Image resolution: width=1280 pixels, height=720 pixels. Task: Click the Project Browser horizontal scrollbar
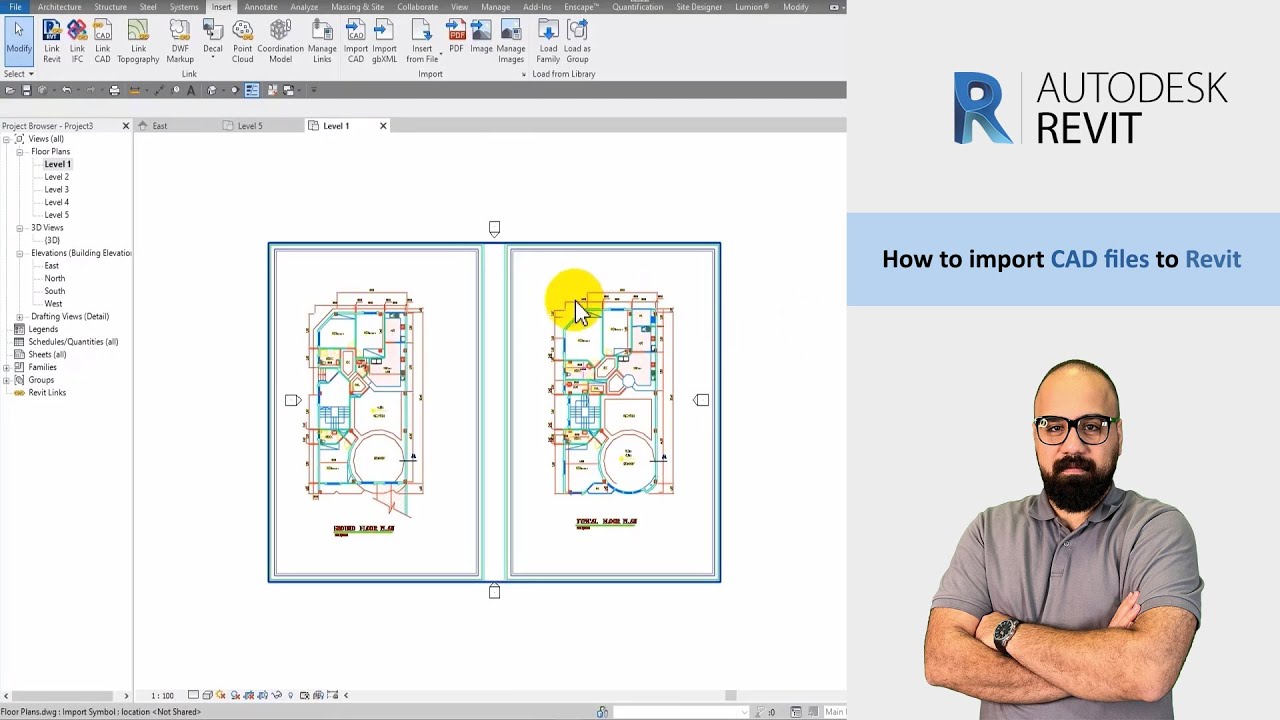tap(64, 695)
